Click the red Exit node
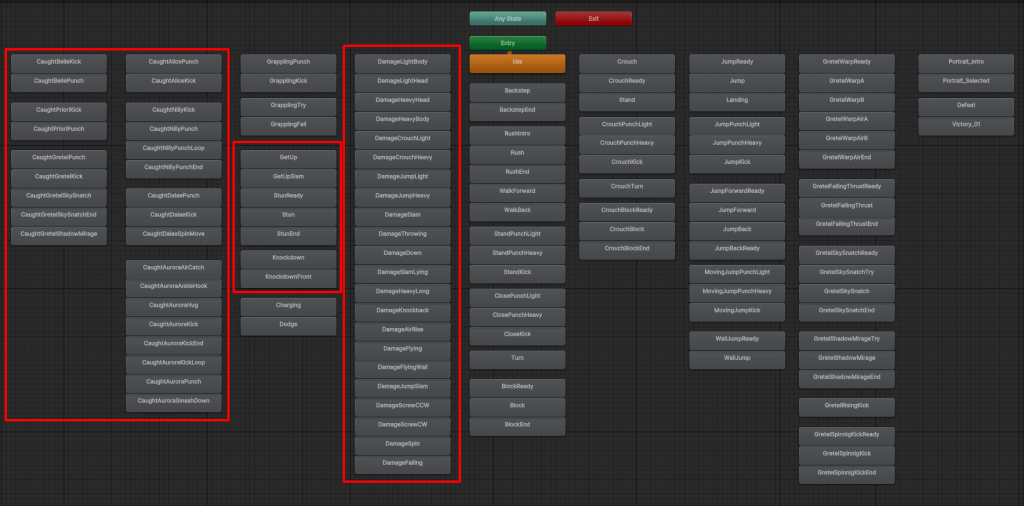The image size is (1024, 506). (593, 18)
